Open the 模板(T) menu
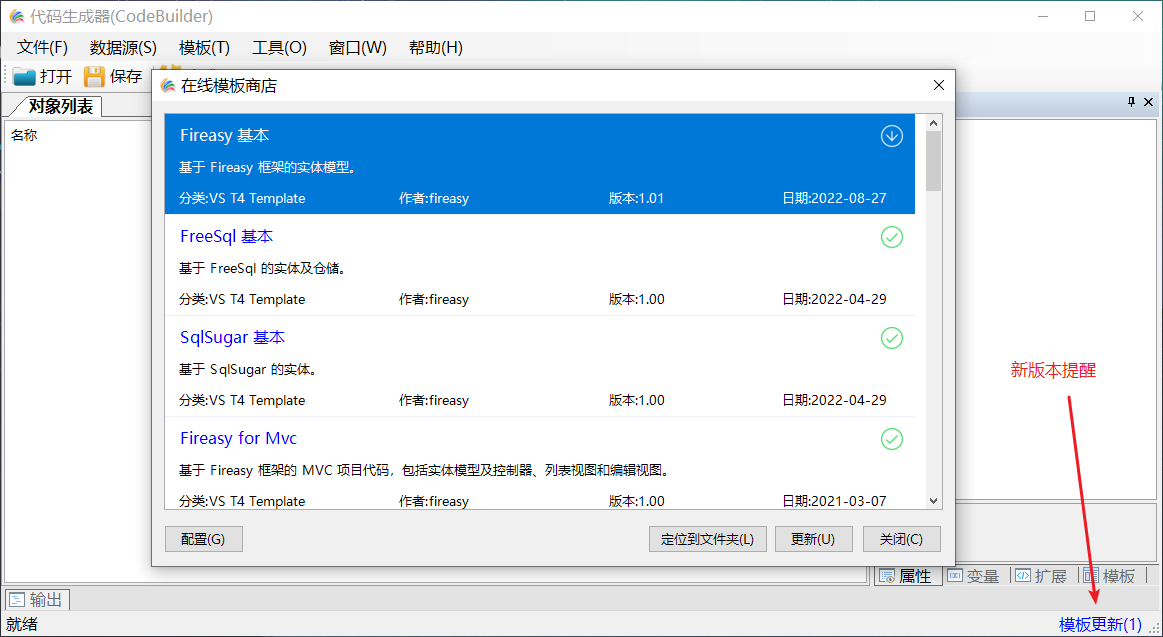Image resolution: width=1163 pixels, height=637 pixels. coord(205,47)
